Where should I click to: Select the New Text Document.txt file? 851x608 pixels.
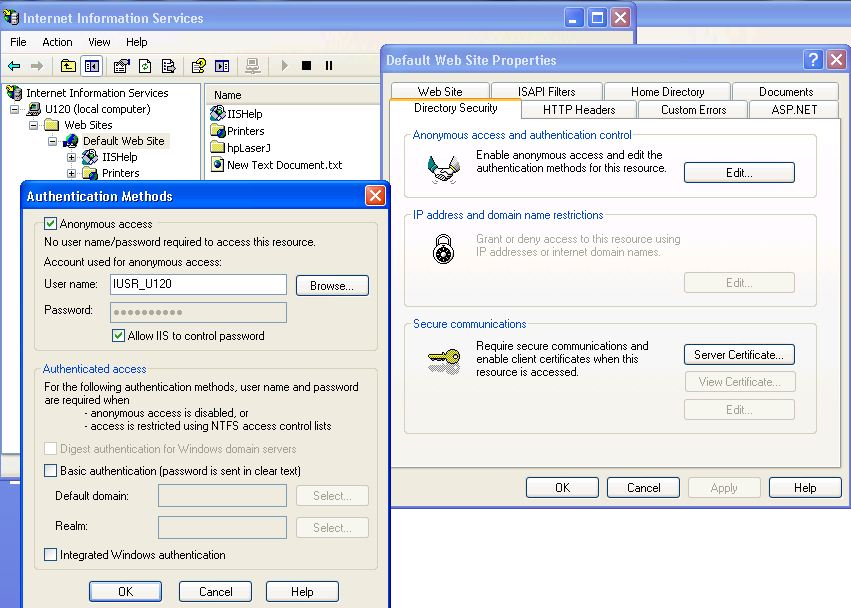(x=277, y=164)
